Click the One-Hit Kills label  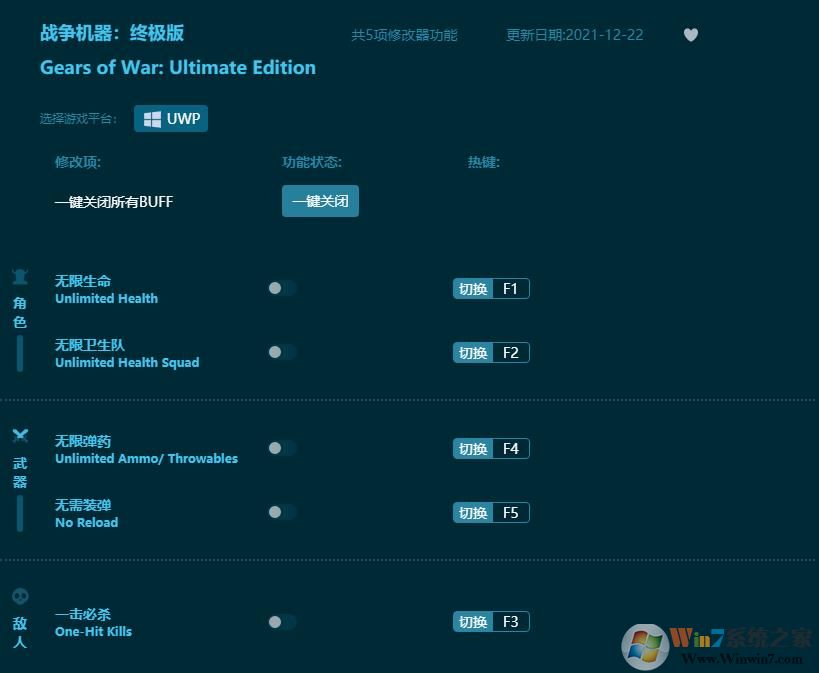click(x=93, y=631)
